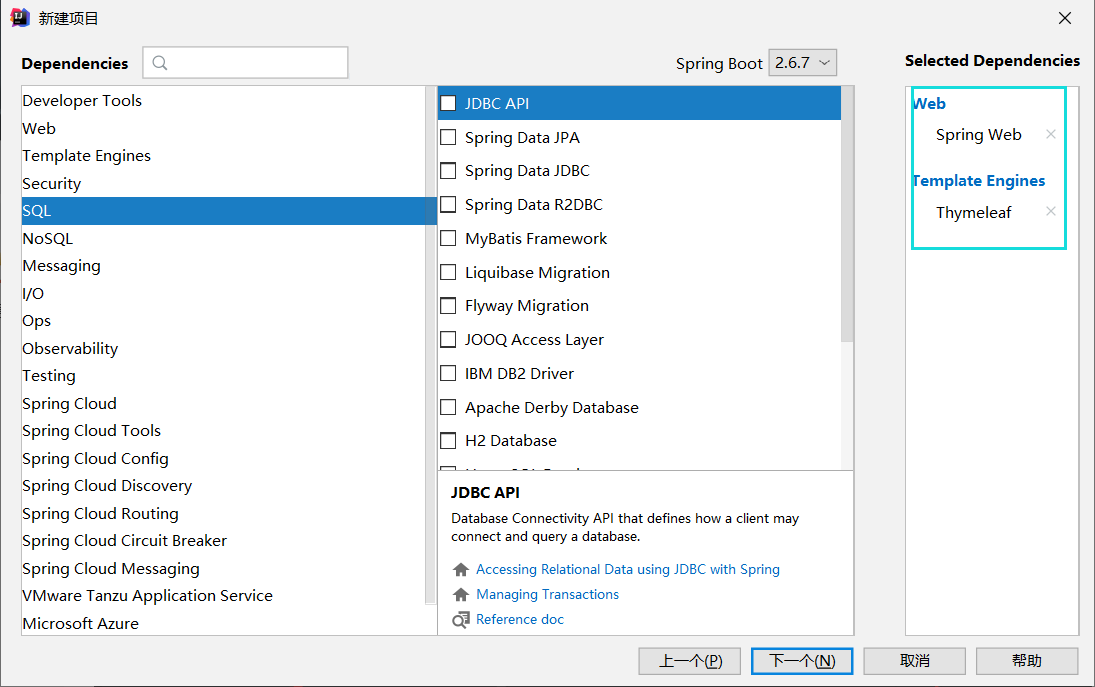Choose the Spring Cloud Routing category
The image size is (1095, 687).
point(100,513)
